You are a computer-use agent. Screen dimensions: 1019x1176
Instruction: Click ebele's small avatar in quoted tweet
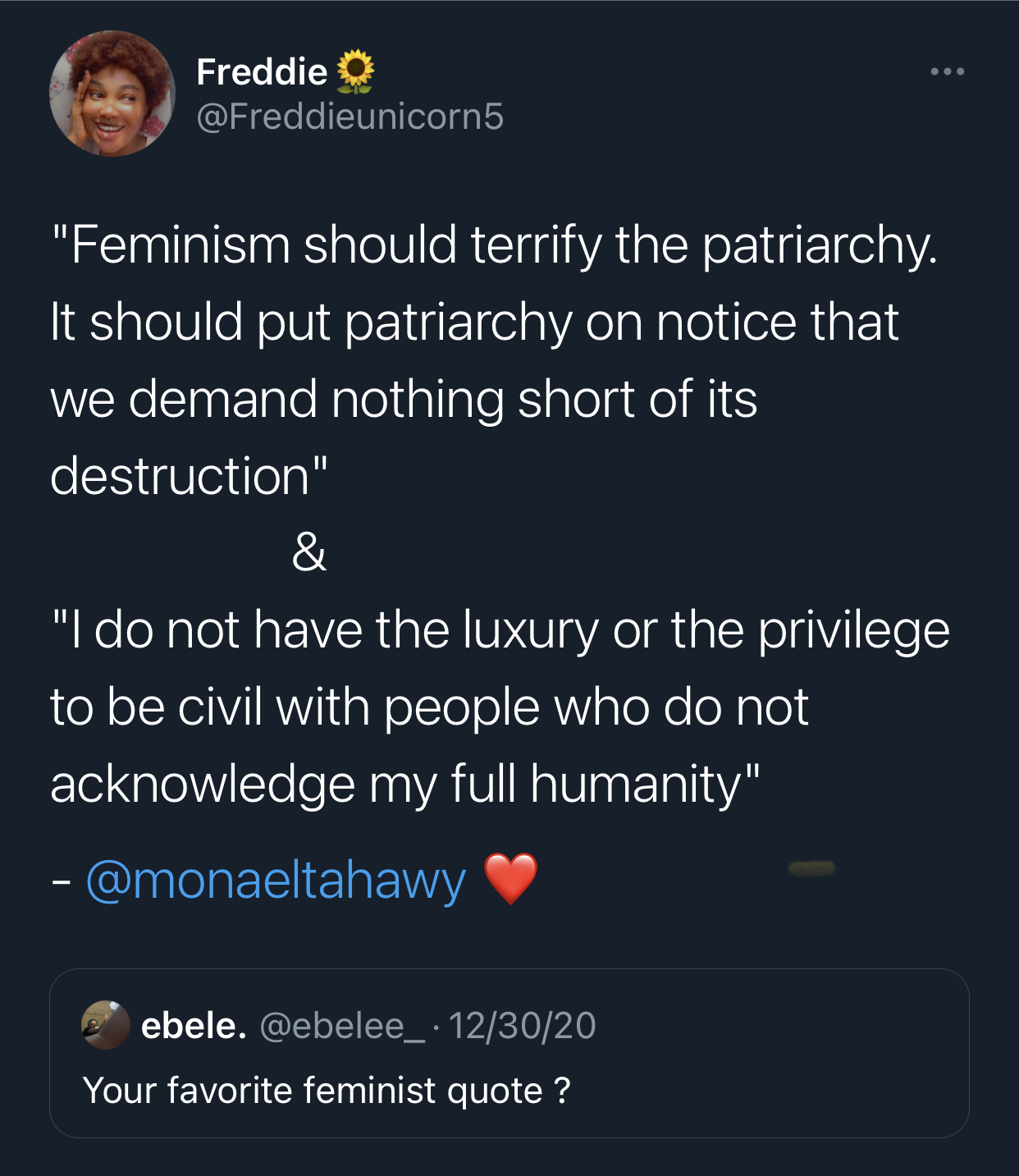106,1025
